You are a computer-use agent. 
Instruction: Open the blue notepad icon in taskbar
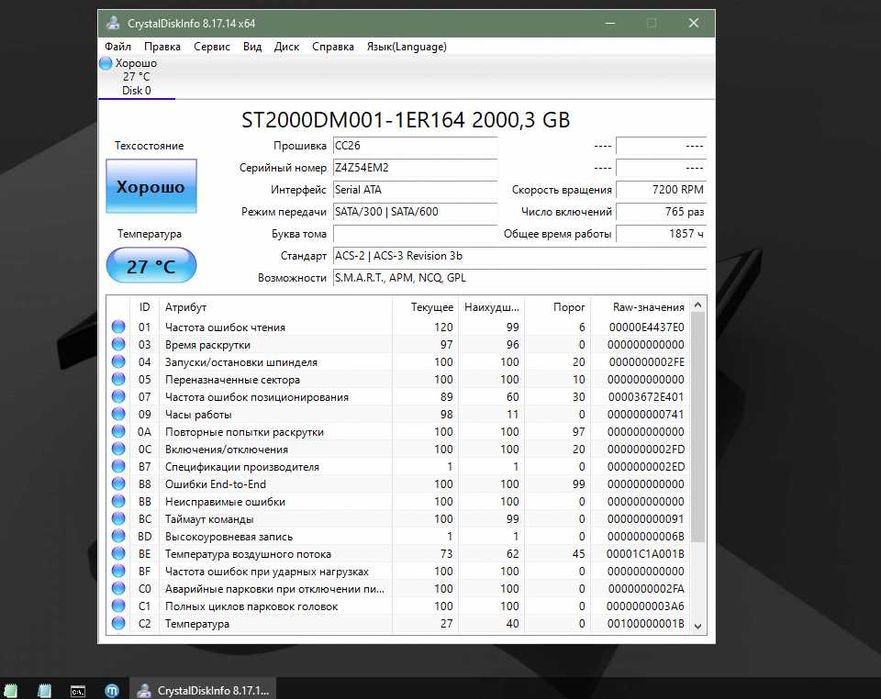click(44, 690)
